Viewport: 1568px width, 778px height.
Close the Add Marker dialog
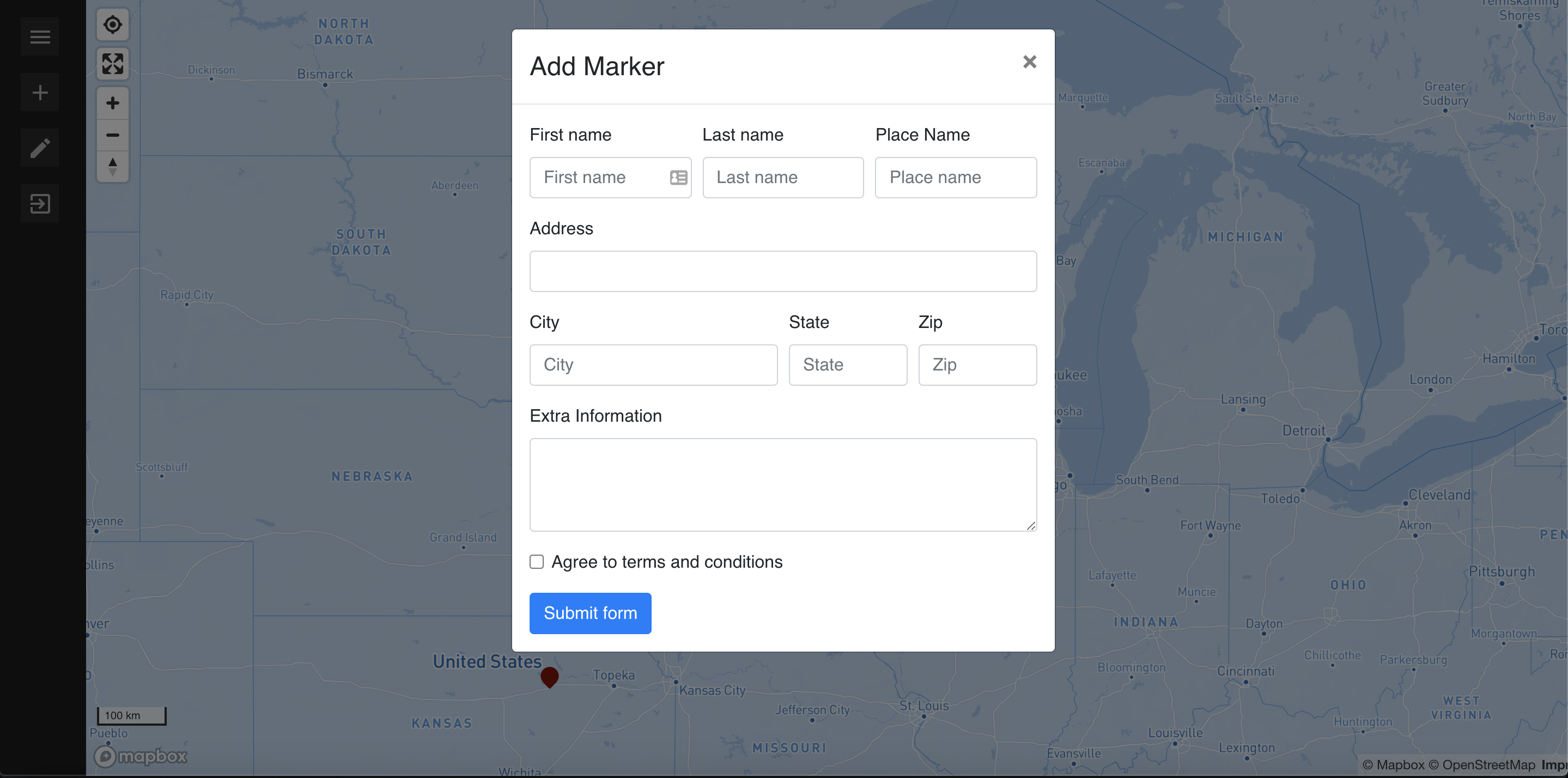click(1029, 62)
